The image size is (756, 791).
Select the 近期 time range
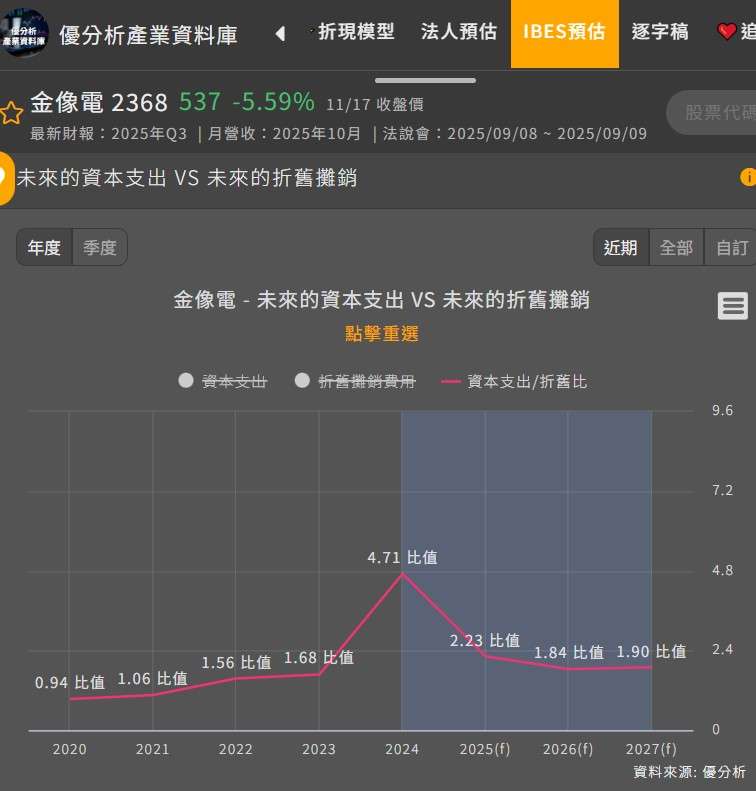tap(621, 247)
